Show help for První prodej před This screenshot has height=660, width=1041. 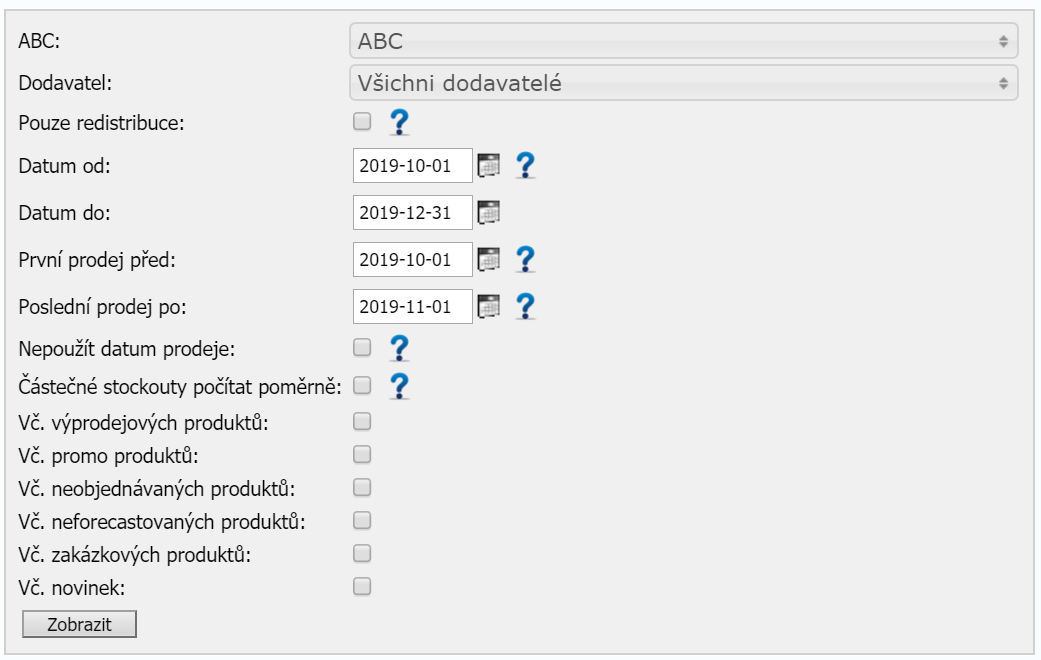(x=526, y=259)
